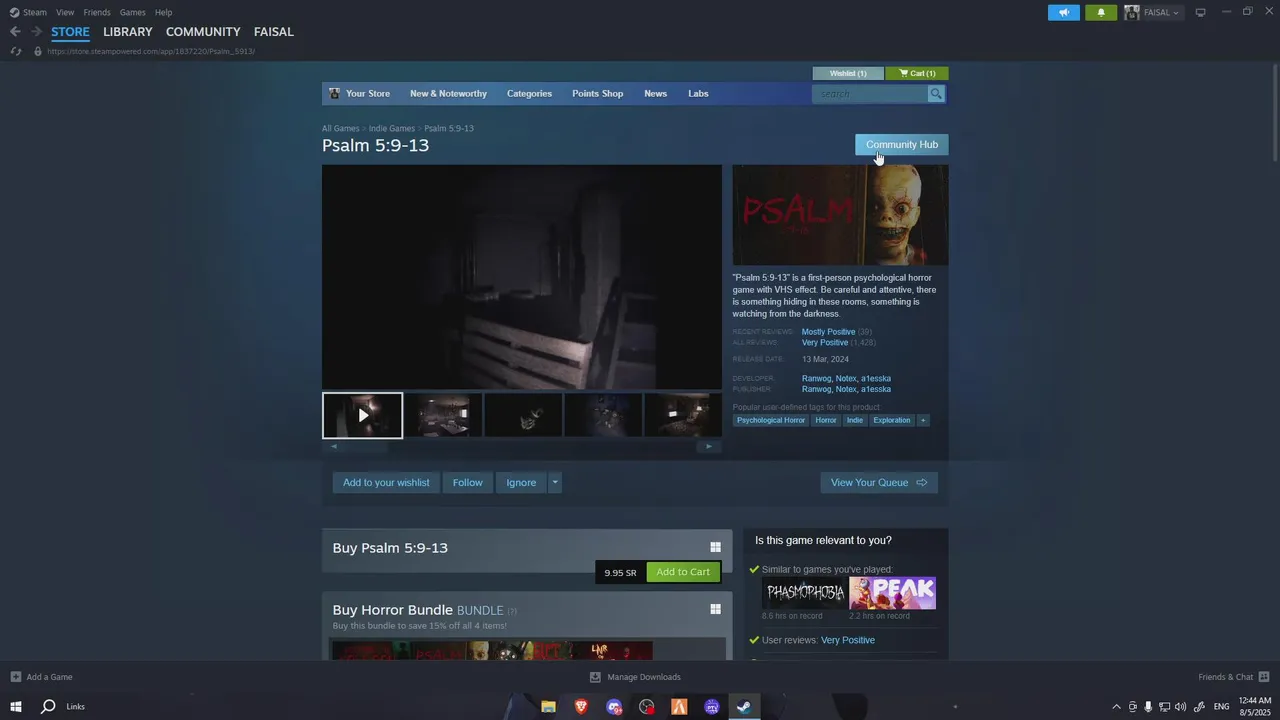Click the taskbar volume icon
Viewport: 1280px width, 720px height.
tap(1180, 707)
